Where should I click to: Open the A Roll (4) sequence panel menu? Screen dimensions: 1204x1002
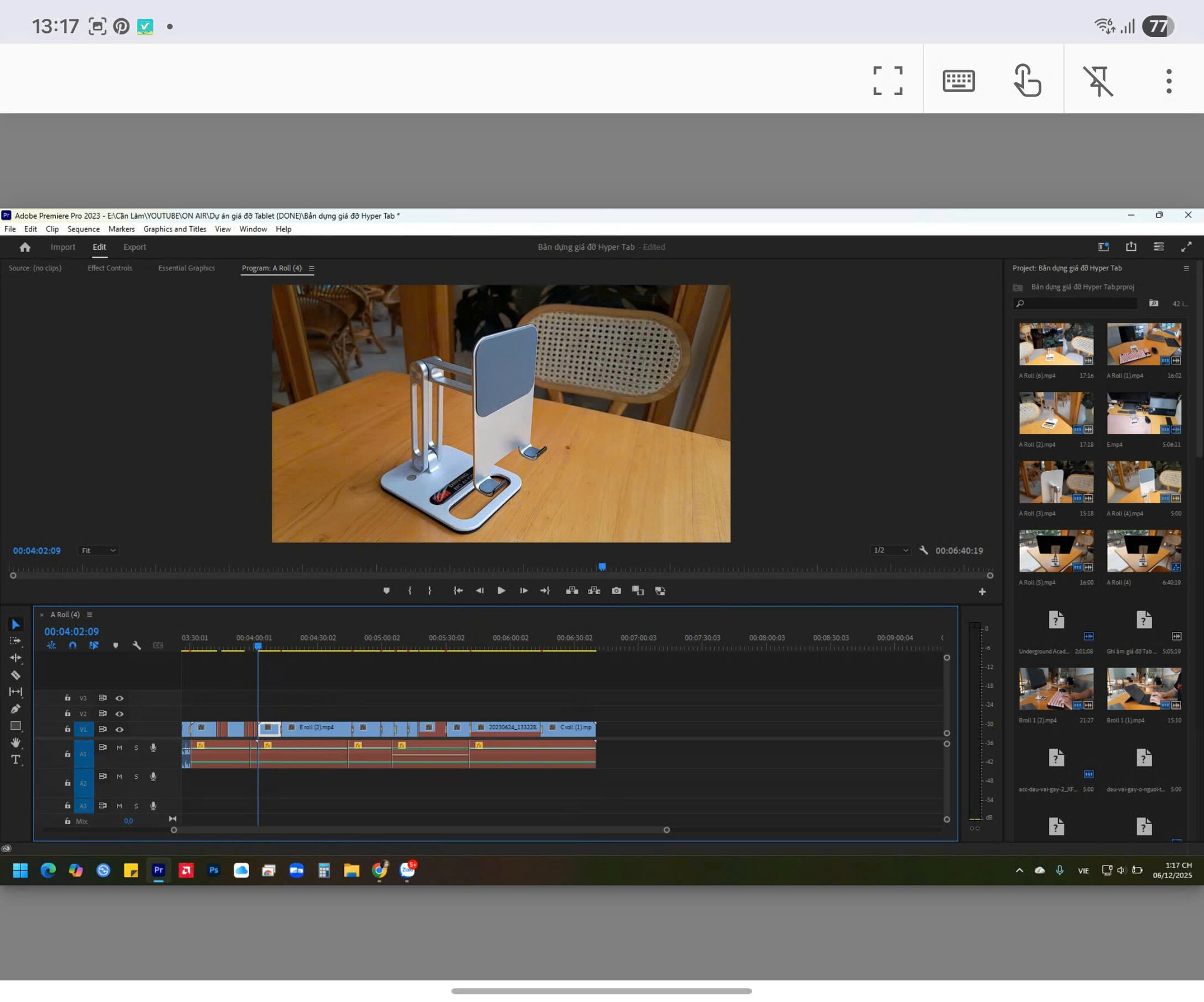point(89,615)
